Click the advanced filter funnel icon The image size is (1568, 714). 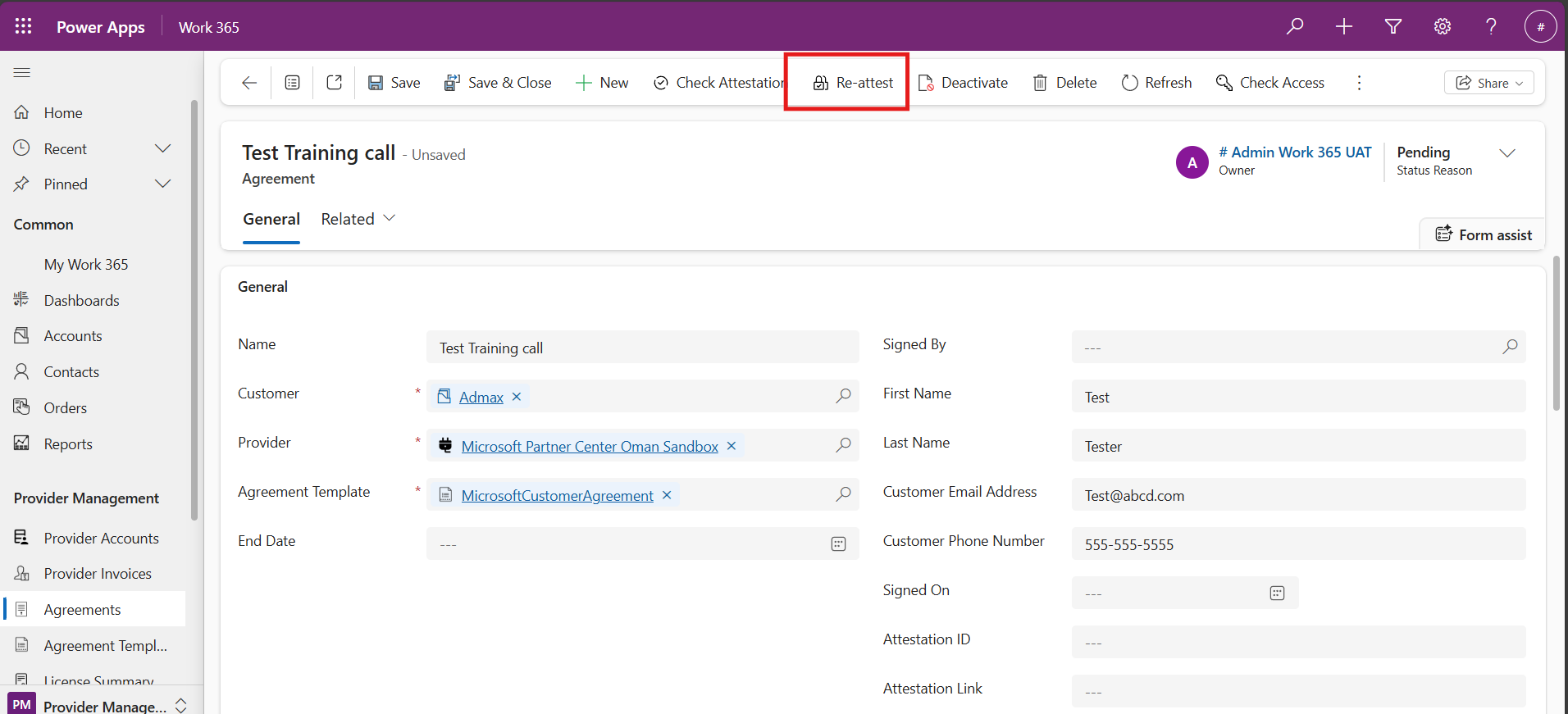(1393, 26)
